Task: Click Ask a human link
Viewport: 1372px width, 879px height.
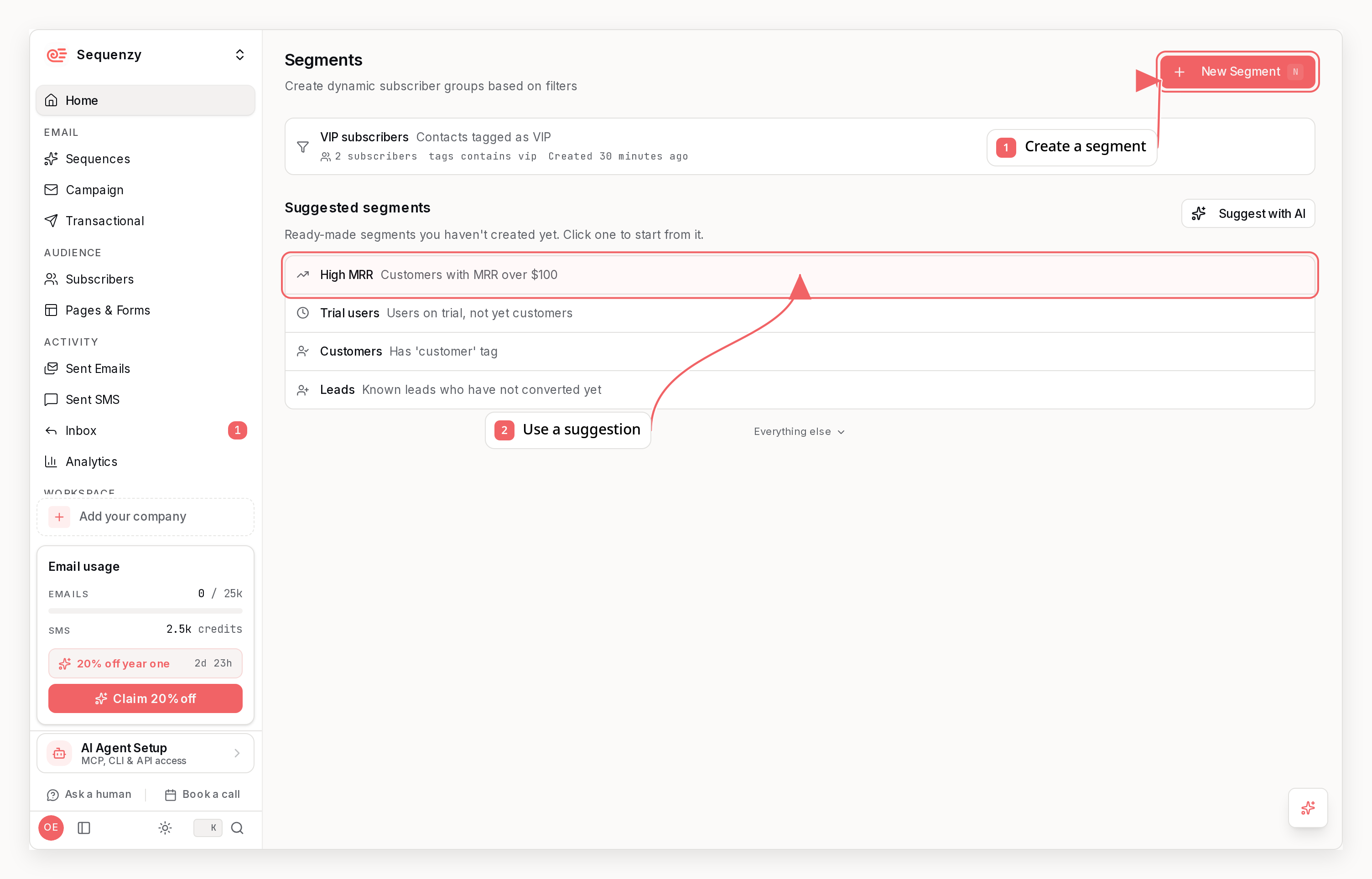Action: (x=90, y=795)
